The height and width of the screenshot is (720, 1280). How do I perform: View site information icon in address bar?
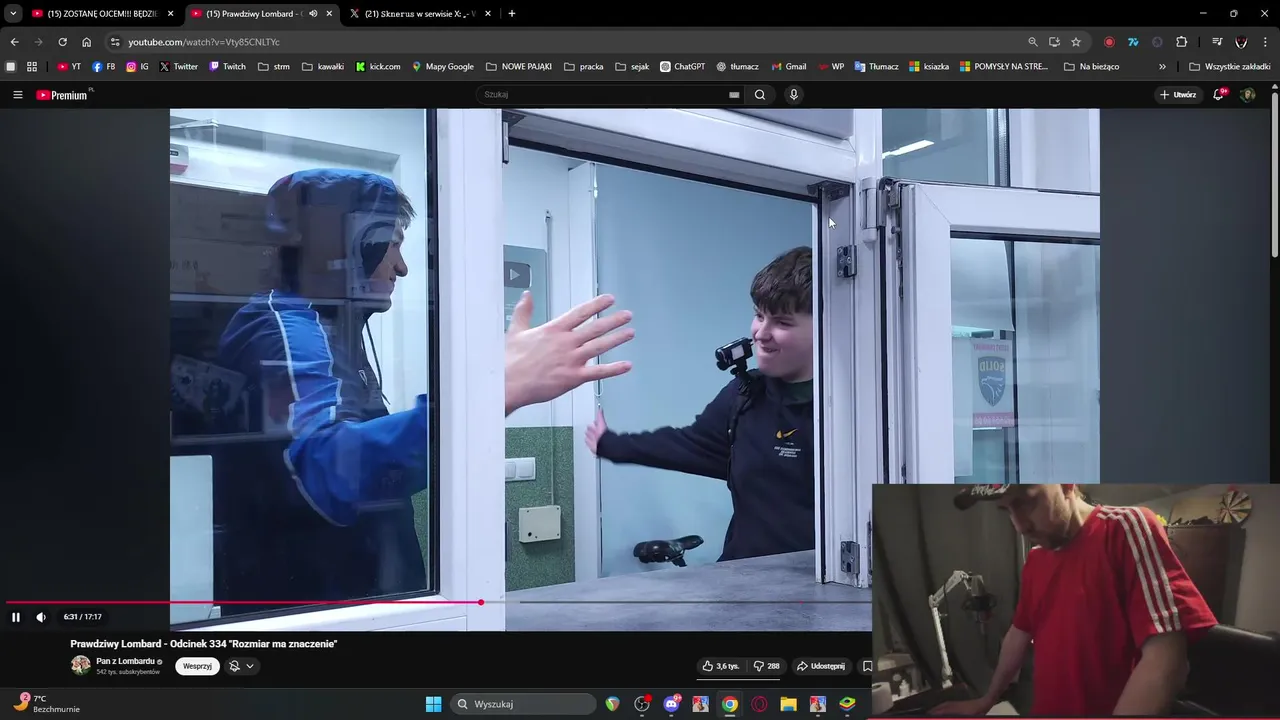115,42
